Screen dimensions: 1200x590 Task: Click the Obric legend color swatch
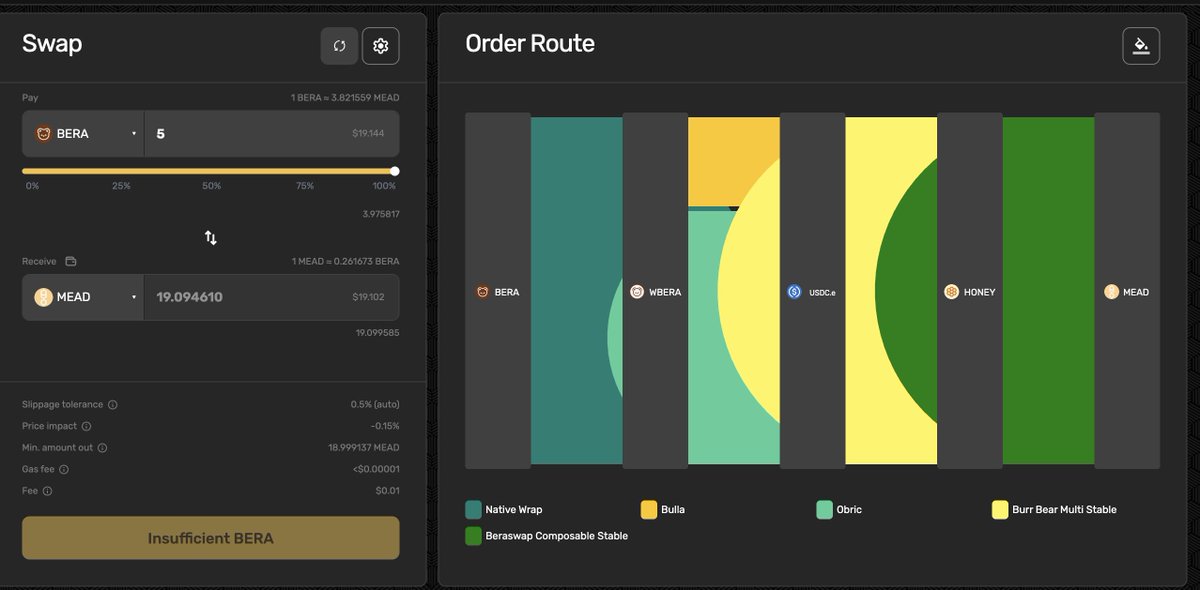pyautogui.click(x=824, y=510)
